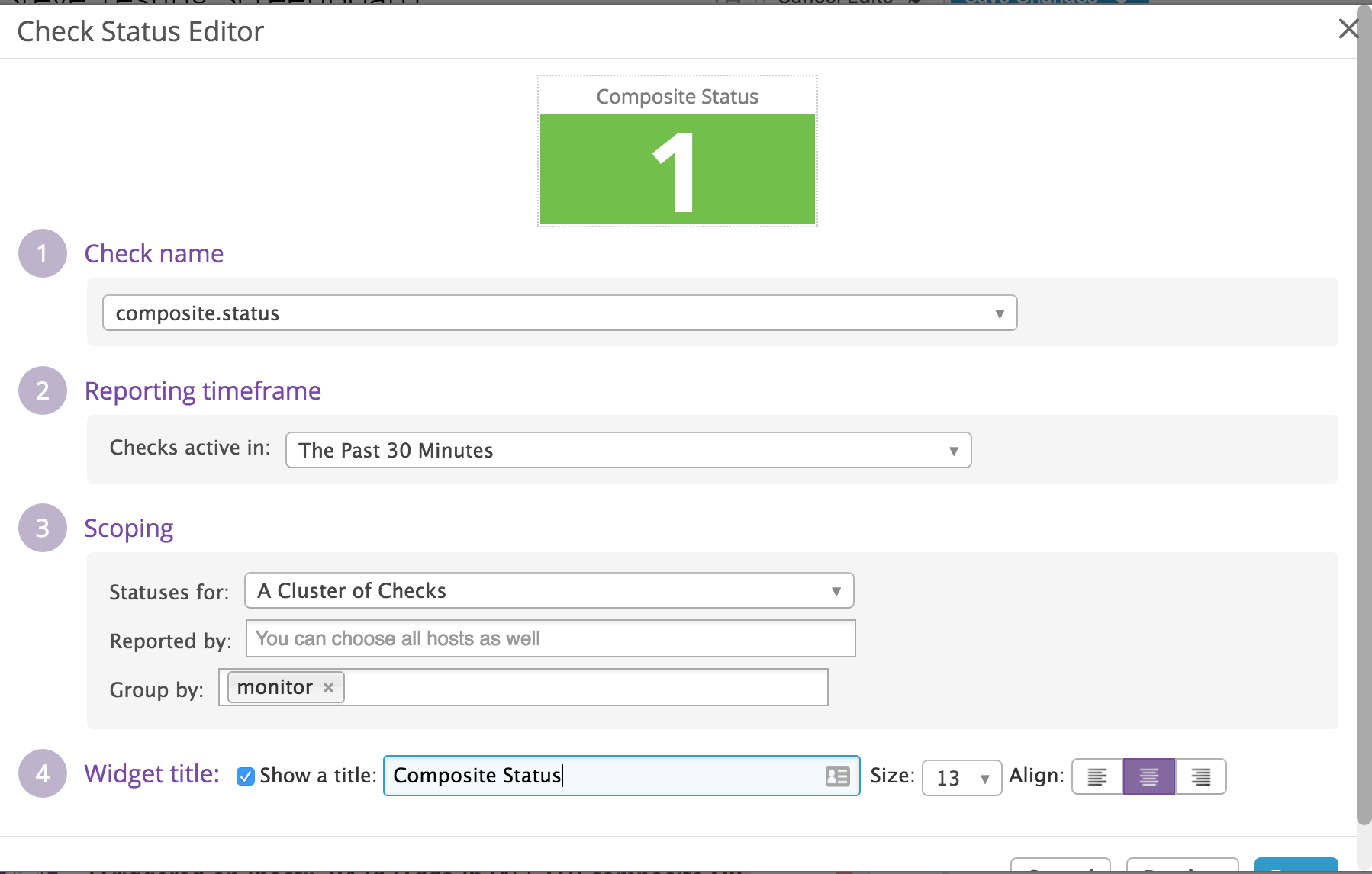The image size is (1372, 874).
Task: Open the composite.status check name dropdown
Action: click(x=559, y=313)
